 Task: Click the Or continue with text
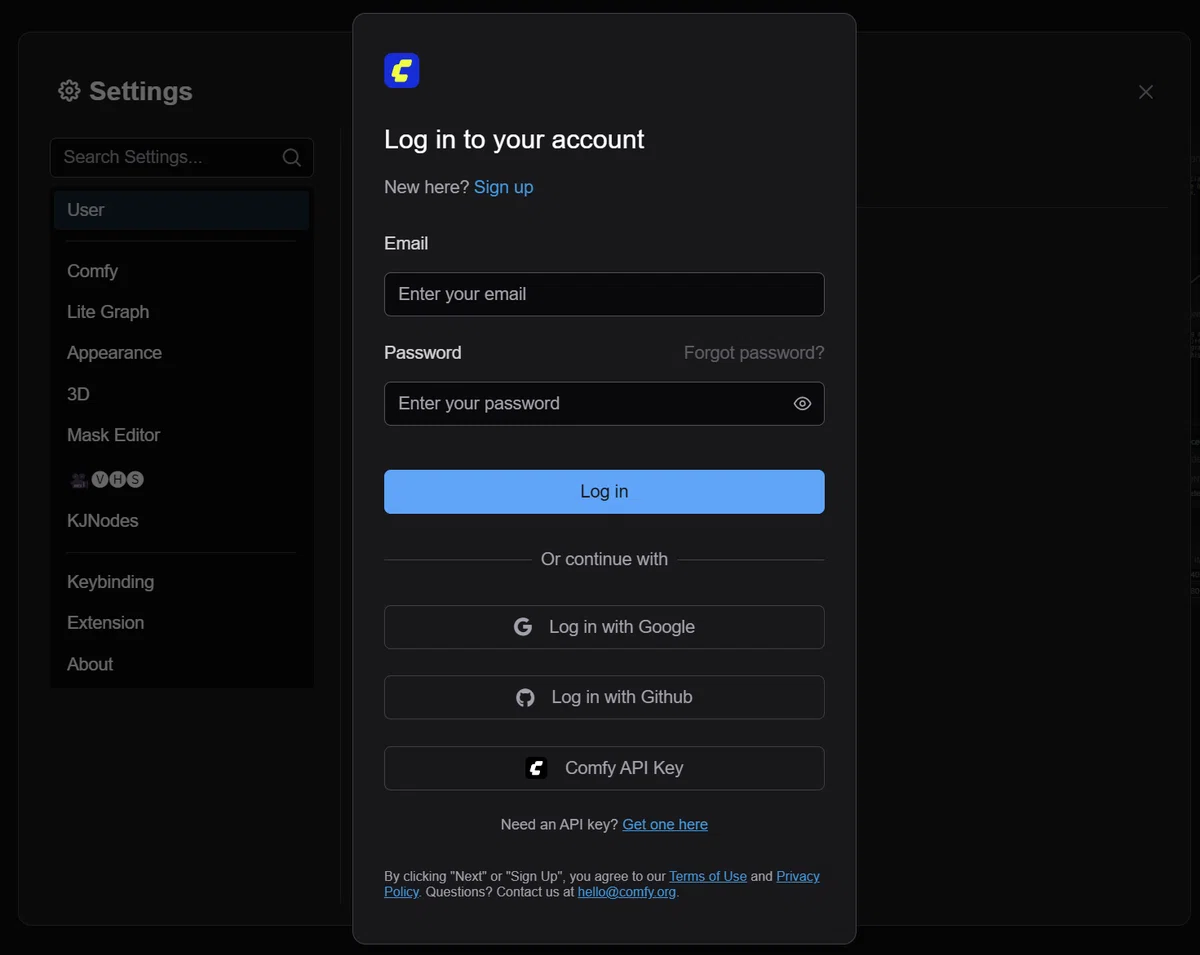[x=604, y=559]
